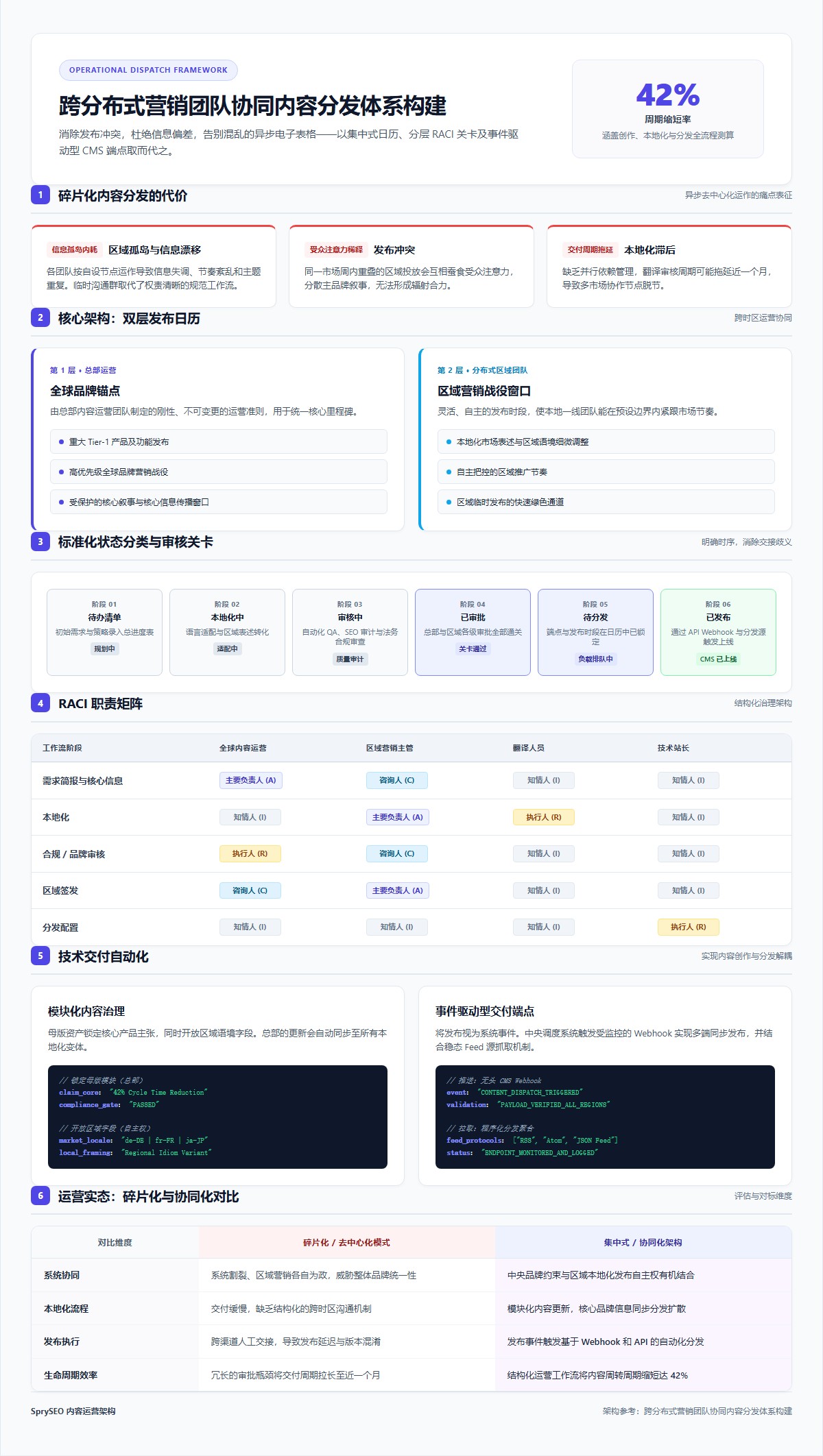Click the 模块化内容治理 card heading

[x=86, y=1011]
